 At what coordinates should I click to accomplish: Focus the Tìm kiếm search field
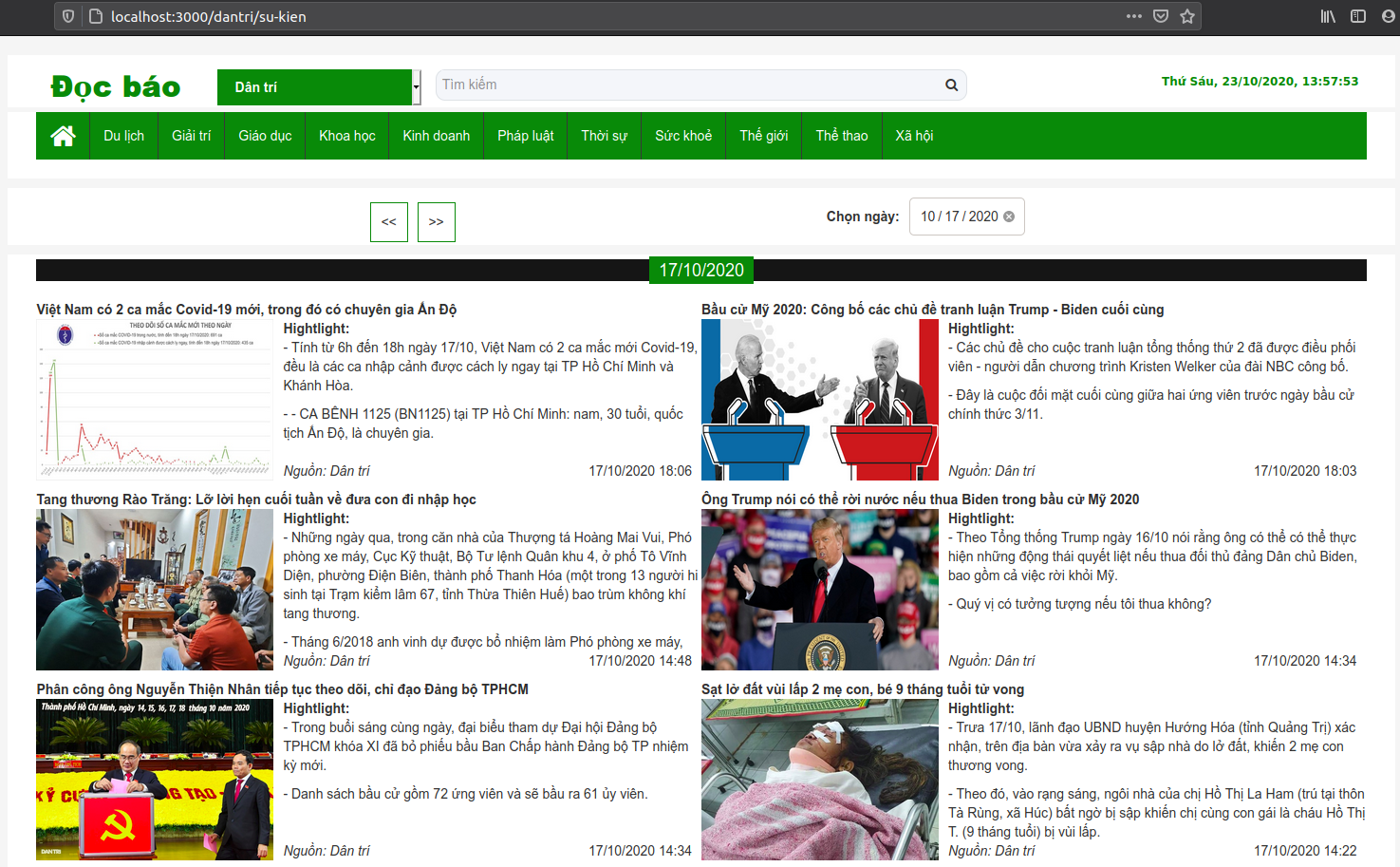tap(689, 85)
